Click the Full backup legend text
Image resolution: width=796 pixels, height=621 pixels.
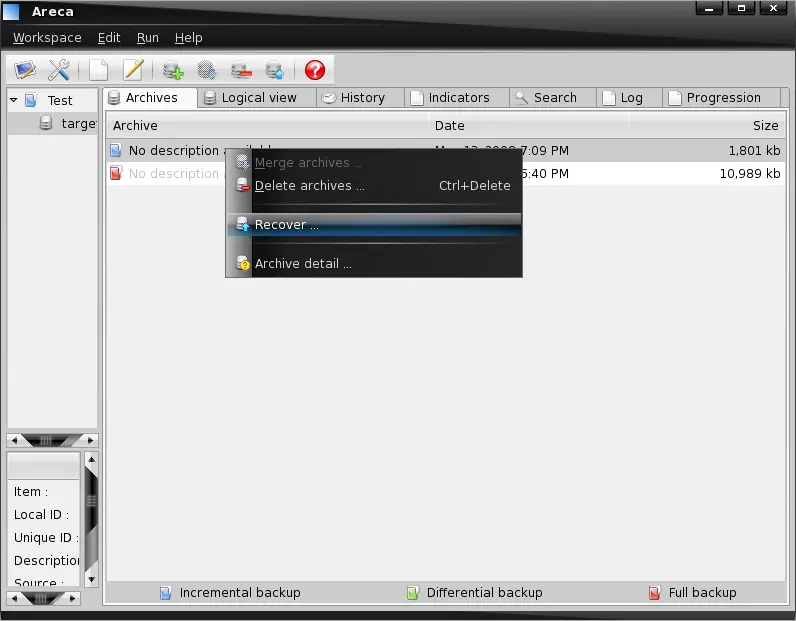[702, 593]
